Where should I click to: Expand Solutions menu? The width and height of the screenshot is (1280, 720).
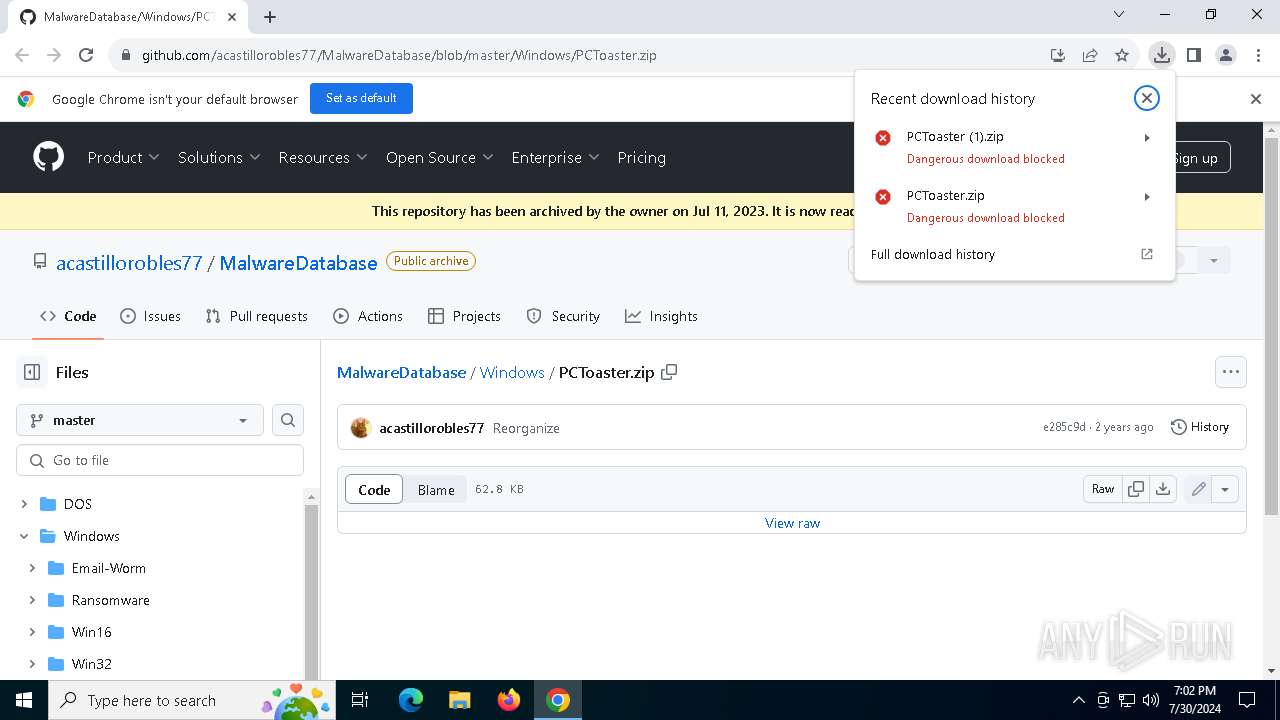[219, 157]
